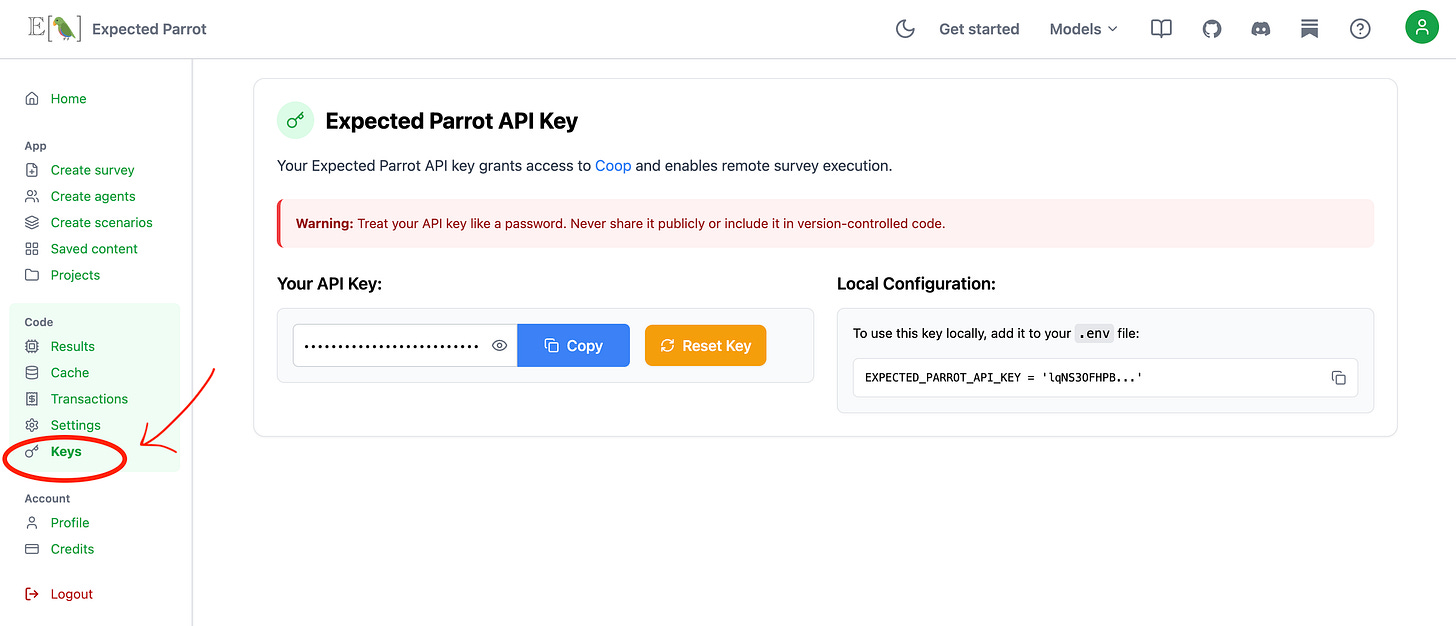This screenshot has width=1456, height=626.
Task: Click the Results chip icon
Action: coord(32,346)
